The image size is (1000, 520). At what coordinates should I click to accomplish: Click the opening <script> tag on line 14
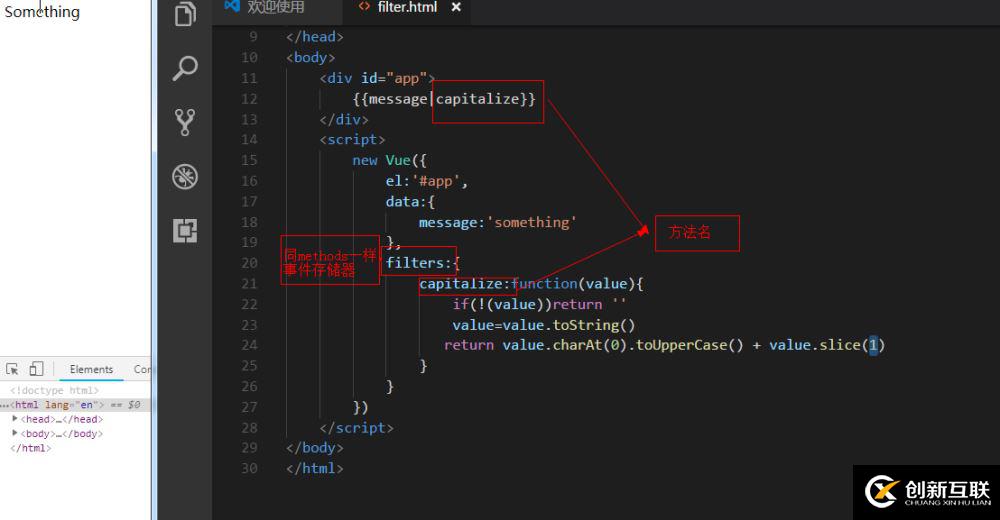pyautogui.click(x=352, y=140)
